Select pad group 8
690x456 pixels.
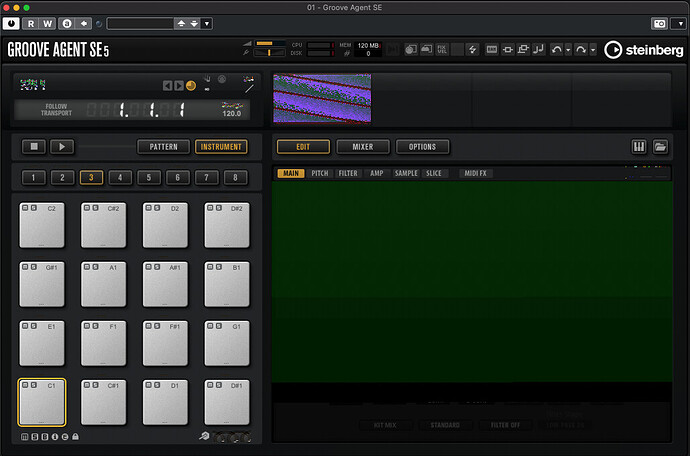235,177
